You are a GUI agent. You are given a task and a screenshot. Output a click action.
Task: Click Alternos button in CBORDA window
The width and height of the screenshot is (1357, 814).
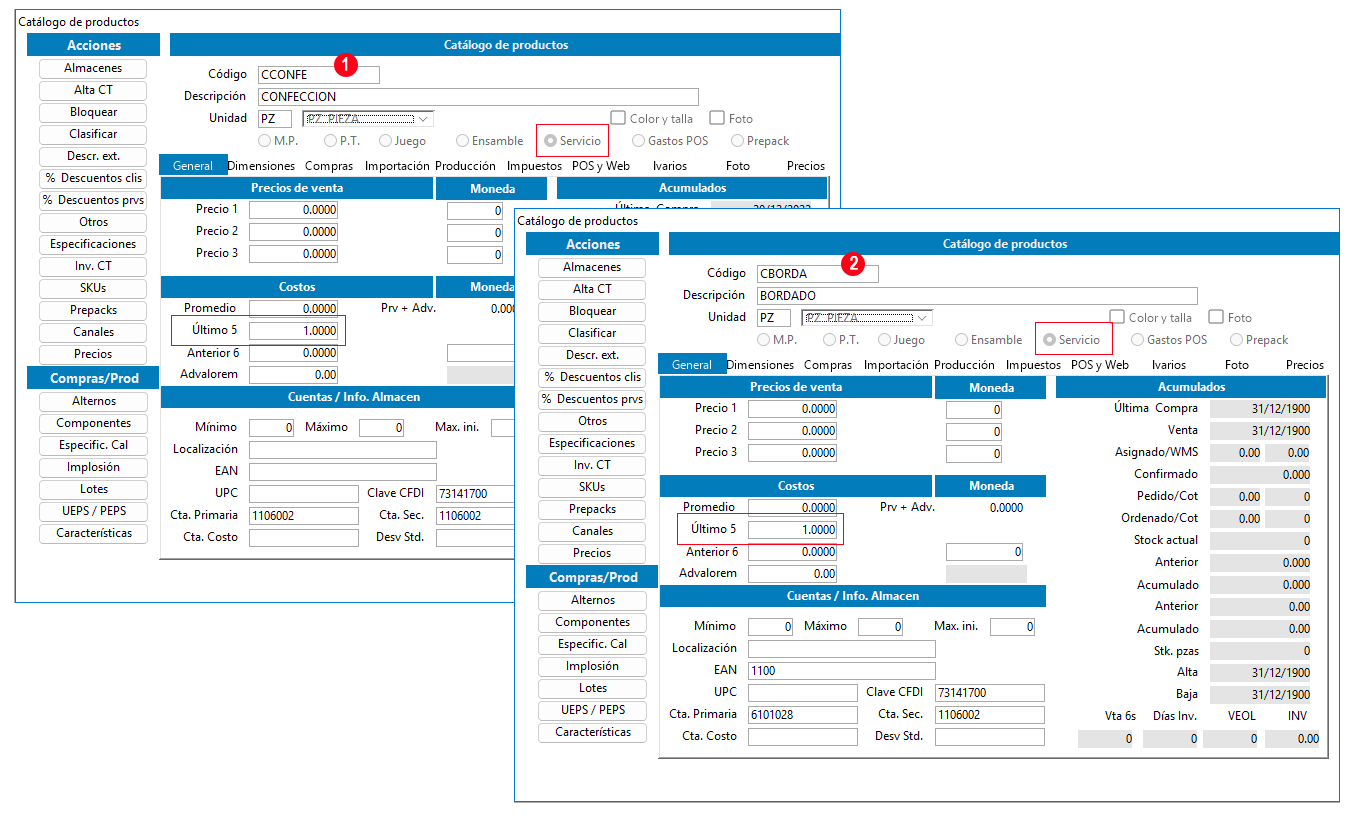pyautogui.click(x=592, y=600)
